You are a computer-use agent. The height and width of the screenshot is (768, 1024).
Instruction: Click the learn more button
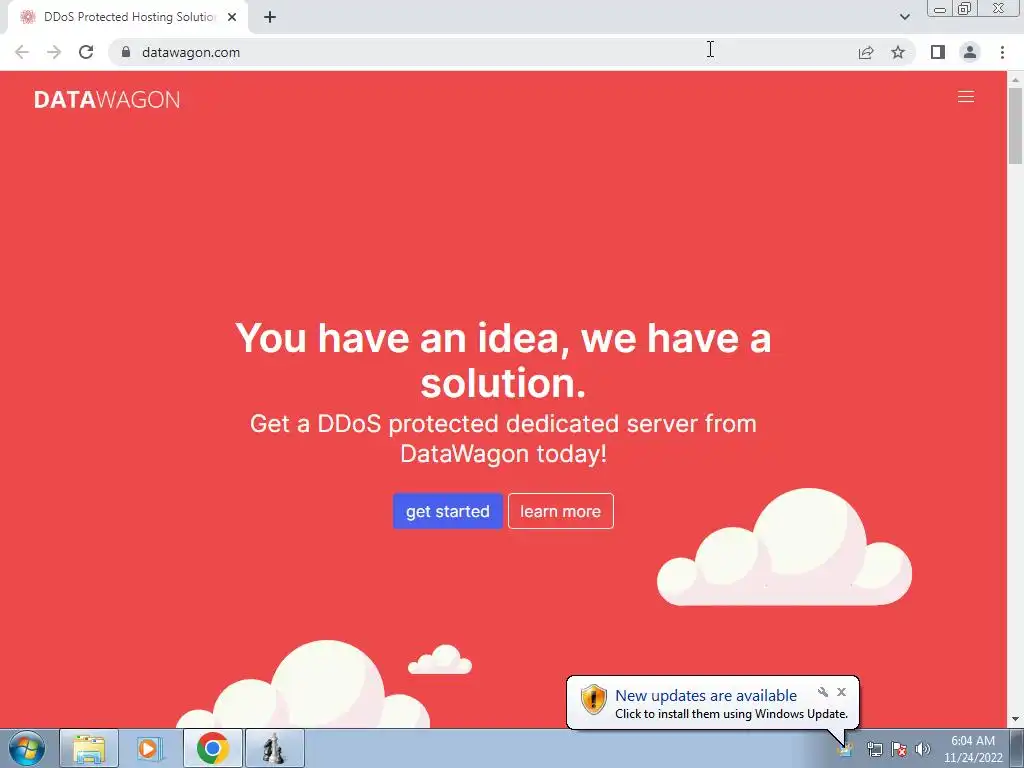[x=560, y=511]
